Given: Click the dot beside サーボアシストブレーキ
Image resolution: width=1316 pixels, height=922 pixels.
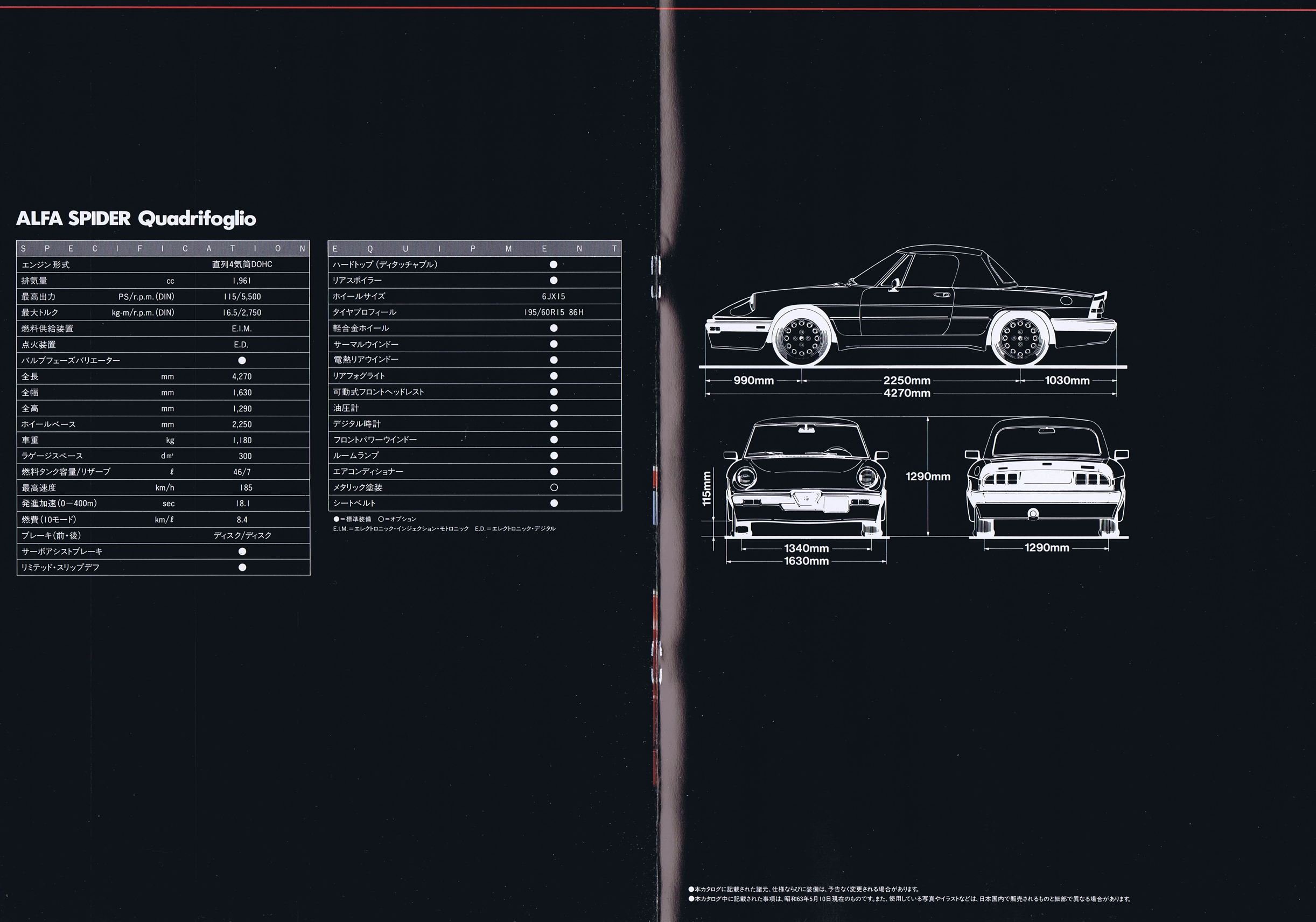Looking at the screenshot, I should [242, 551].
